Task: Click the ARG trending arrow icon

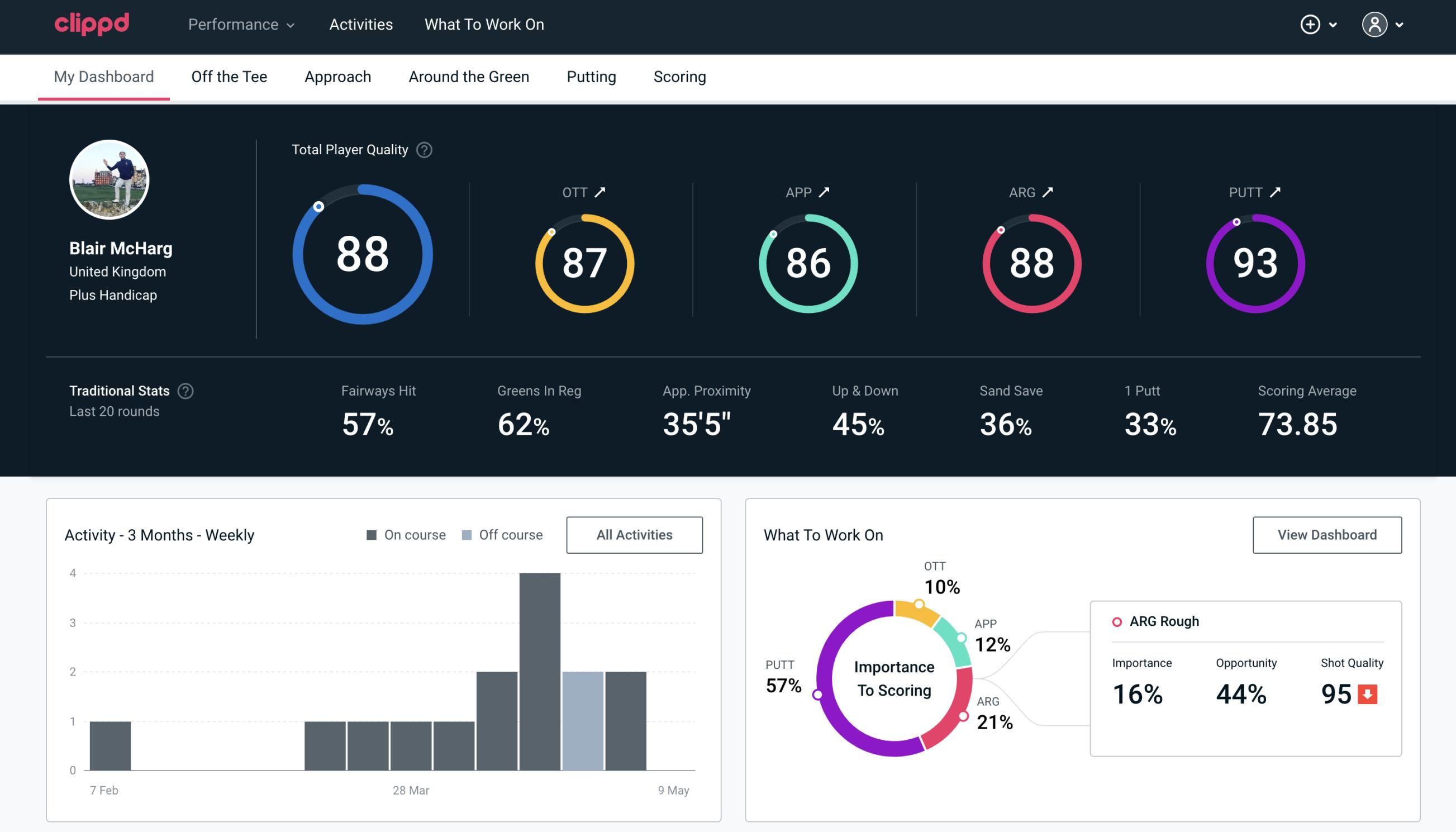Action: (x=1051, y=192)
